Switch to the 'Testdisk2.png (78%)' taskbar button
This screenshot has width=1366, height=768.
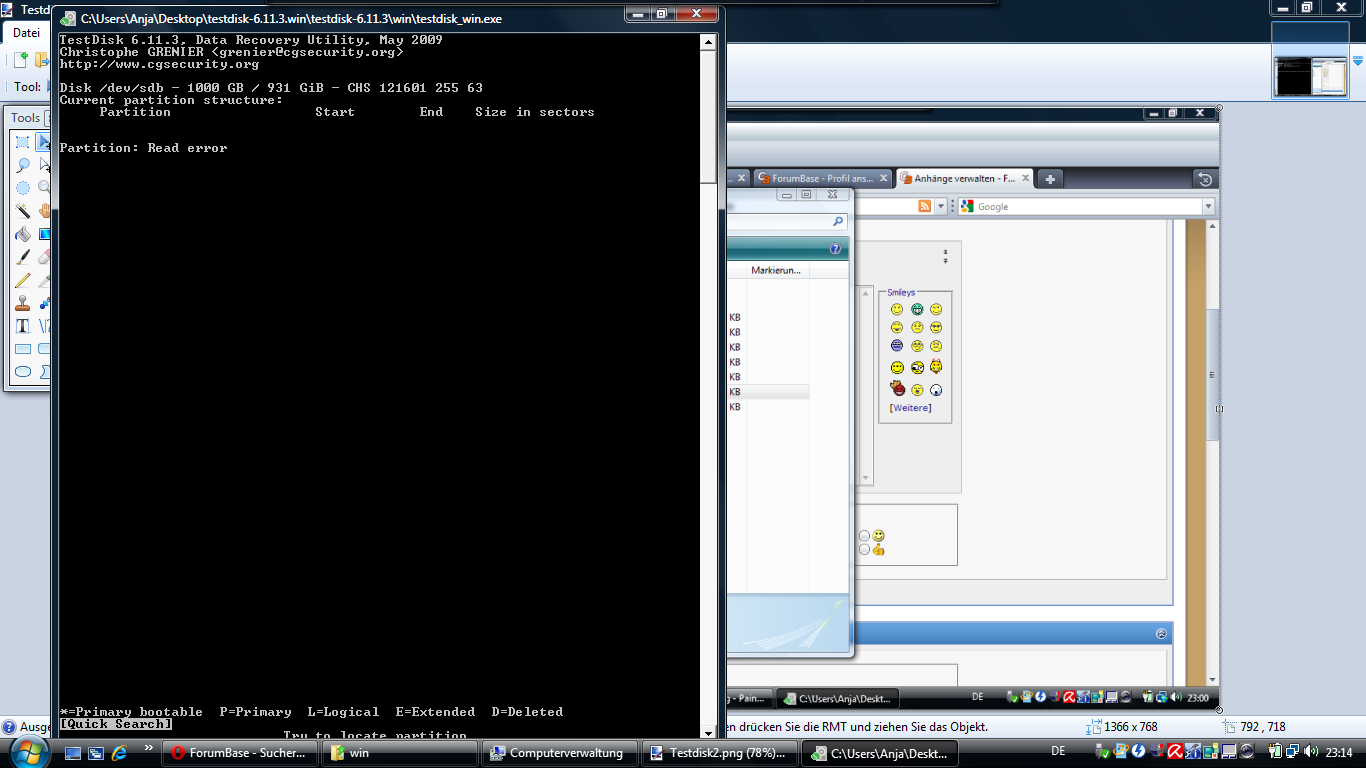point(720,753)
